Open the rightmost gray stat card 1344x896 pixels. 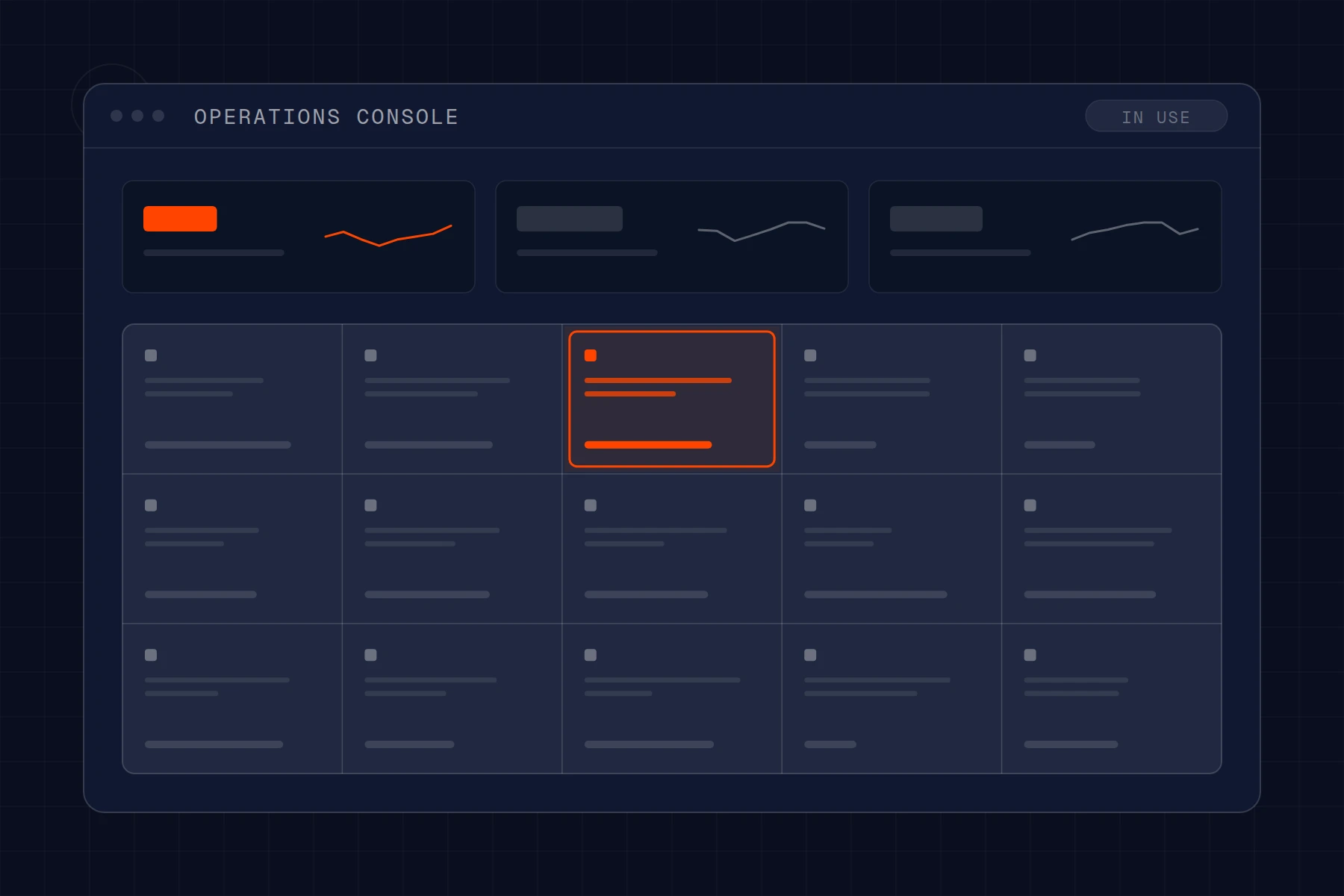pos(1045,237)
